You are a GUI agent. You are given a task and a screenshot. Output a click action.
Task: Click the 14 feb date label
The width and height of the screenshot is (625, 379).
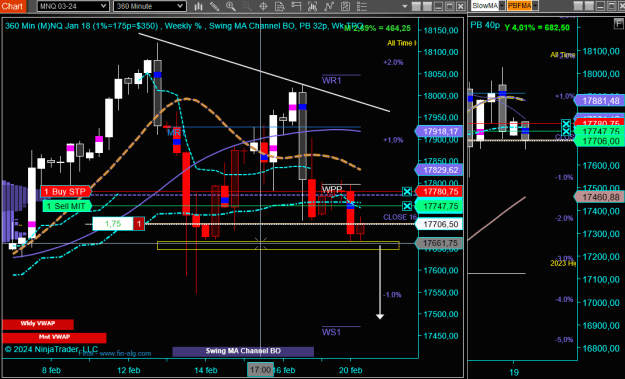point(206,370)
